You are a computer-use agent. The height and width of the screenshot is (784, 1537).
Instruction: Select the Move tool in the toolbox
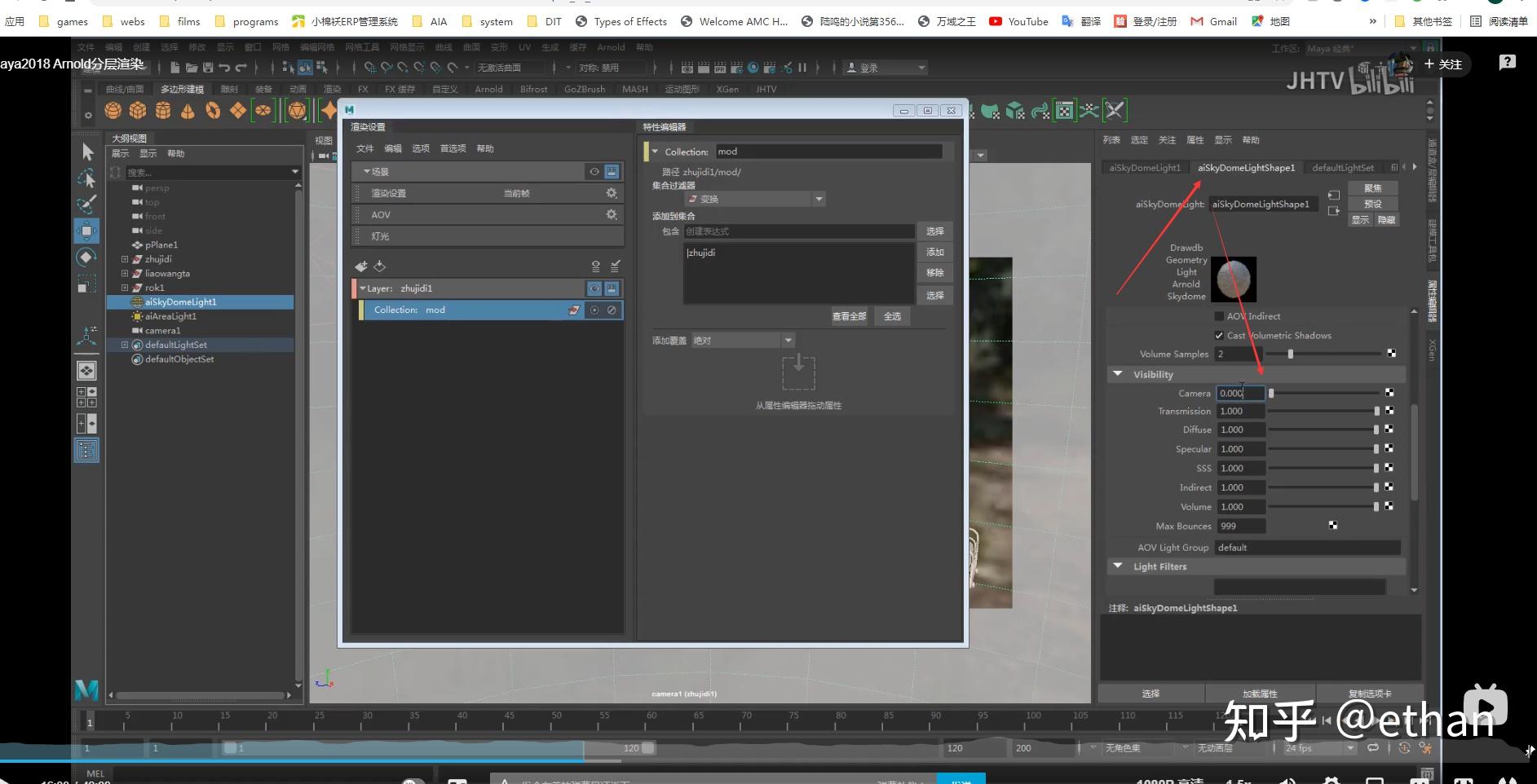pos(87,231)
